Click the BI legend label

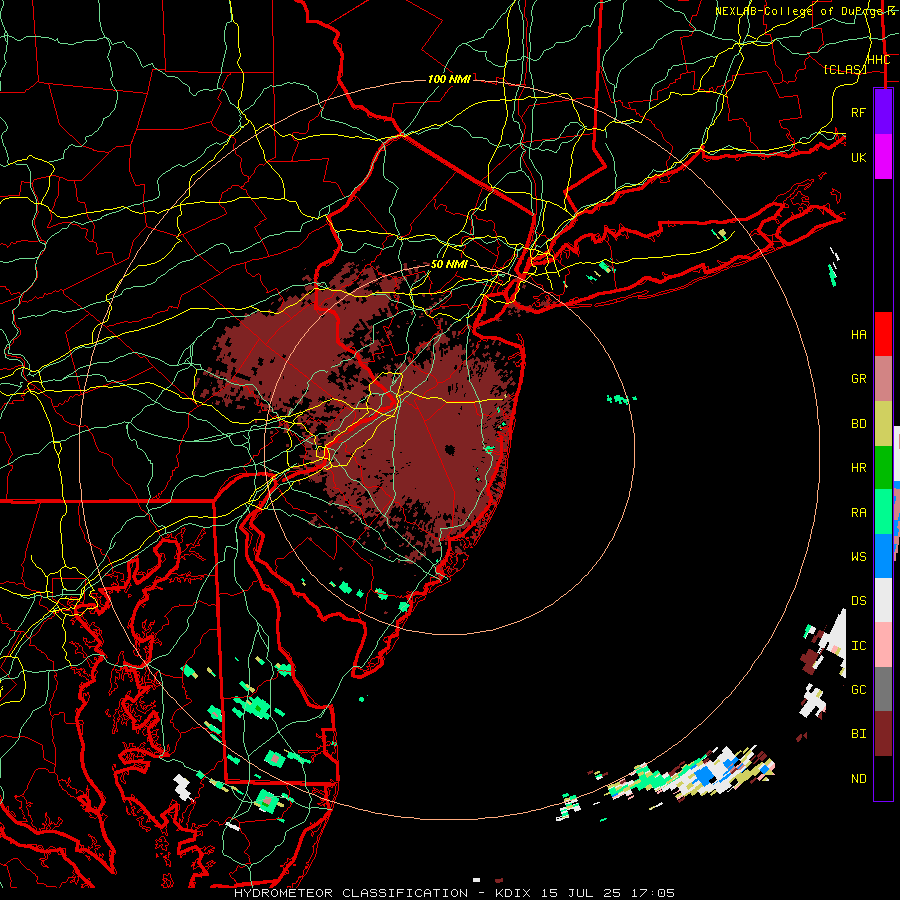pyautogui.click(x=858, y=734)
